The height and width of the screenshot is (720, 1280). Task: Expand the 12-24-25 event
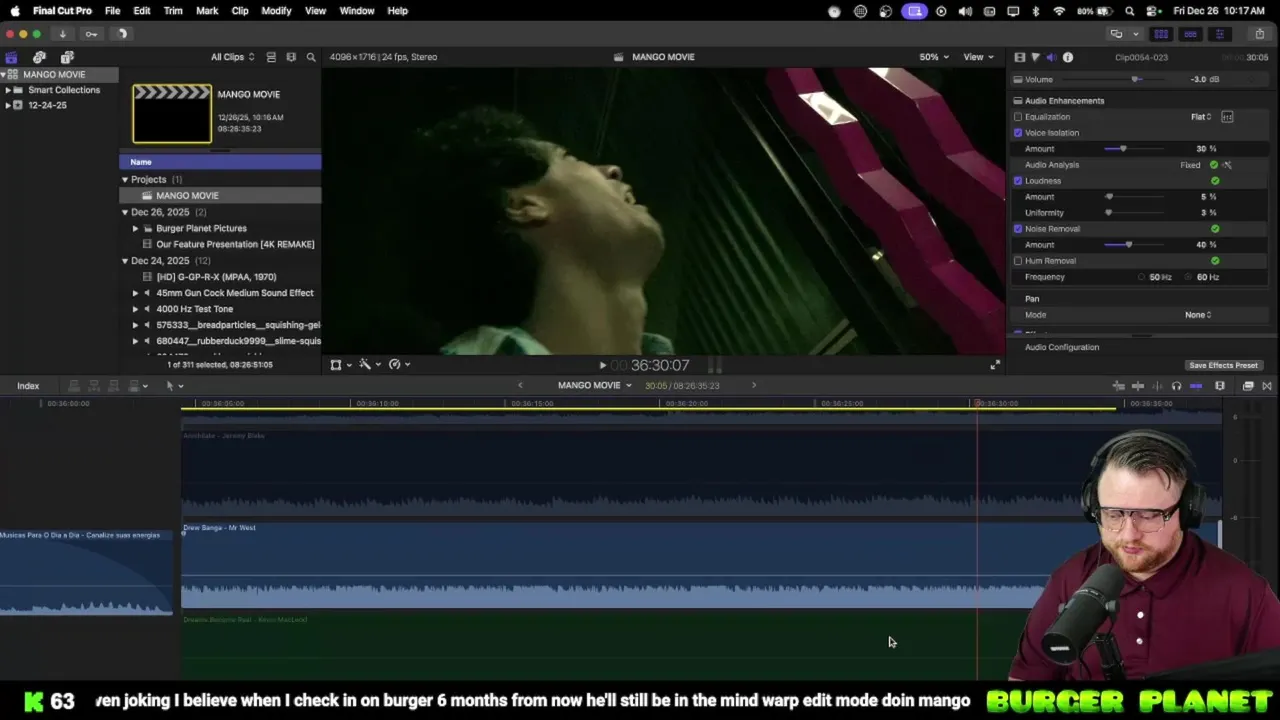tap(8, 105)
